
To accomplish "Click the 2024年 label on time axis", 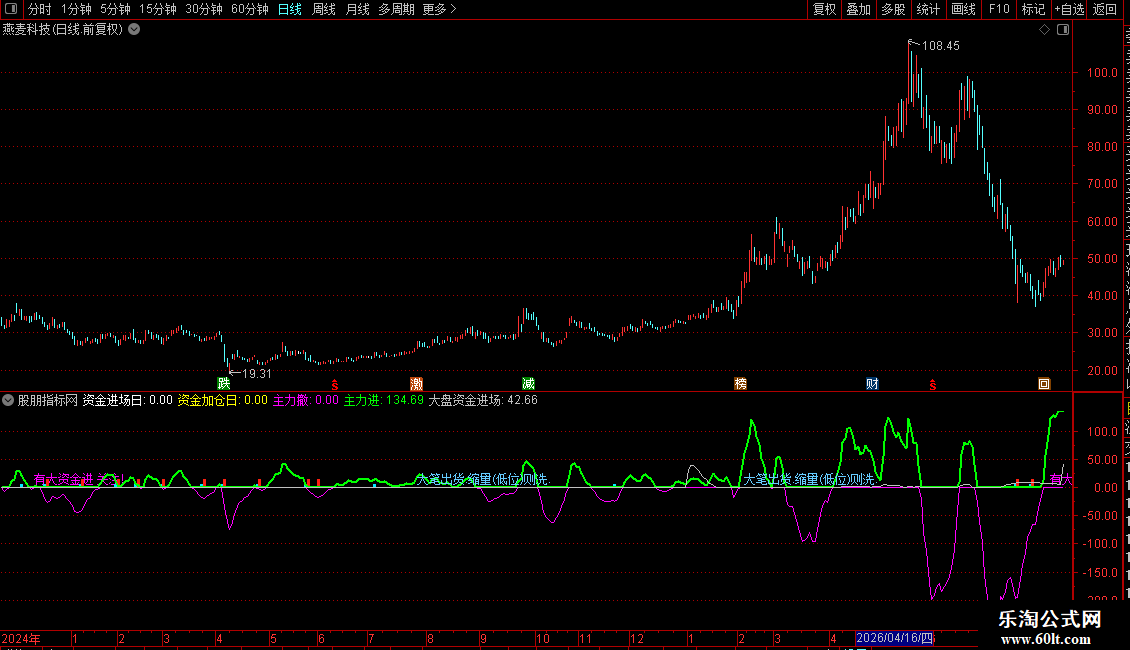I will [21, 638].
